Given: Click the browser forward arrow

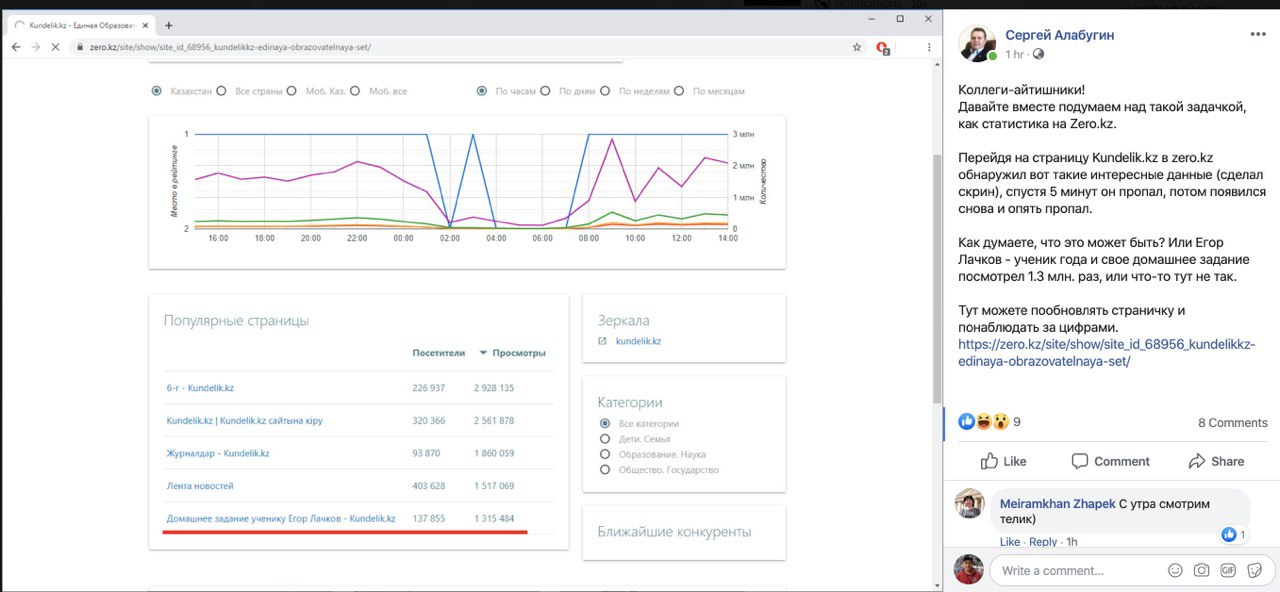Looking at the screenshot, I should tap(35, 47).
